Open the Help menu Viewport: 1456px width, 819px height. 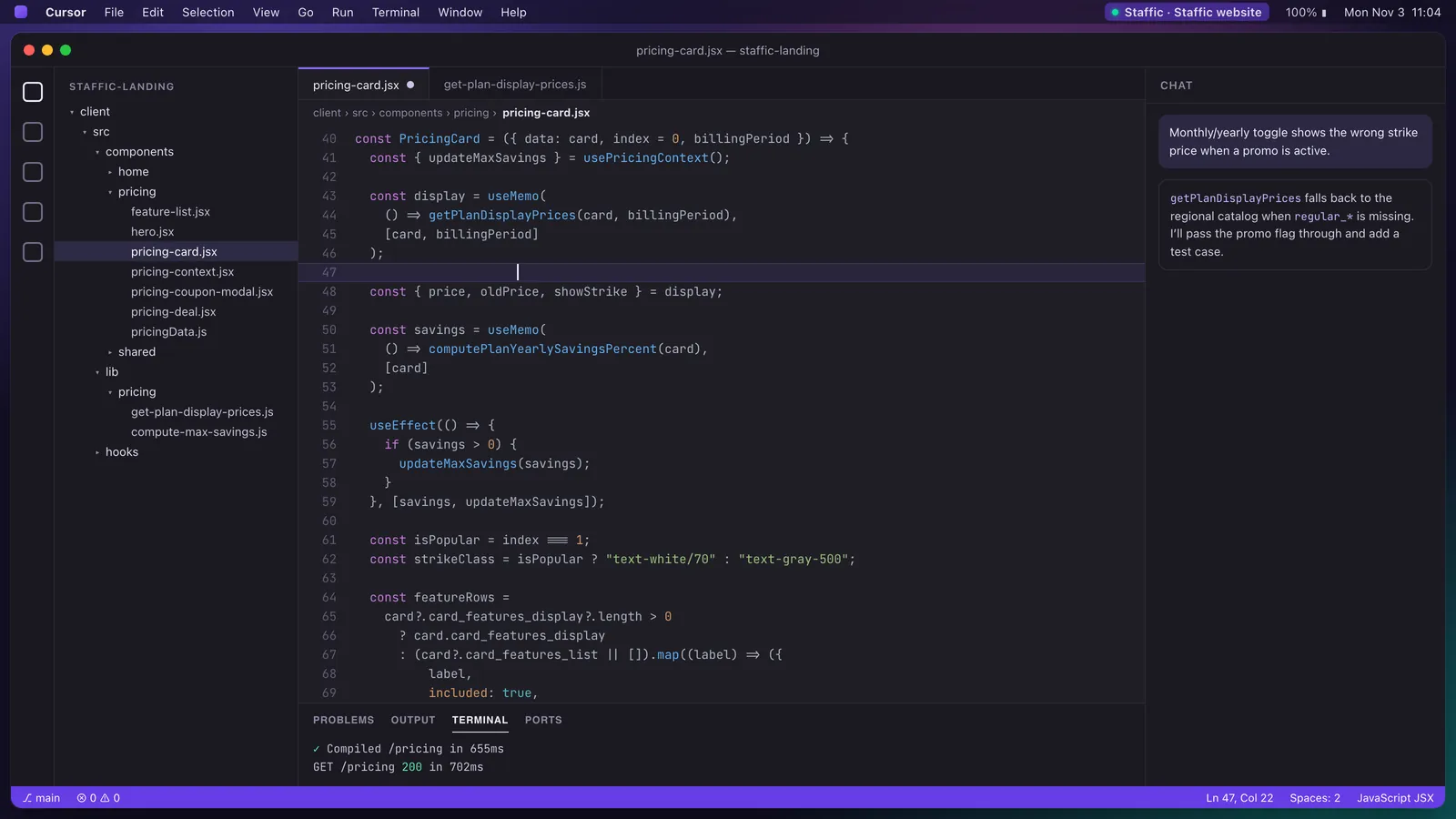(513, 13)
